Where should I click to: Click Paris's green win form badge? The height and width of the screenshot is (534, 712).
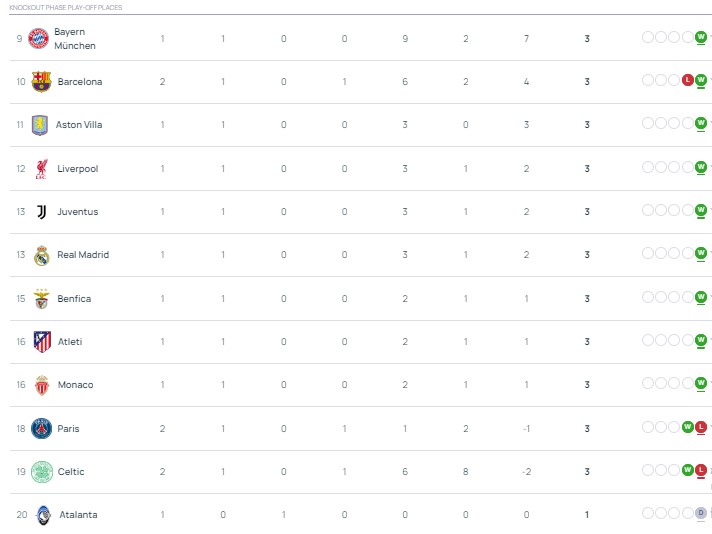[x=688, y=427]
